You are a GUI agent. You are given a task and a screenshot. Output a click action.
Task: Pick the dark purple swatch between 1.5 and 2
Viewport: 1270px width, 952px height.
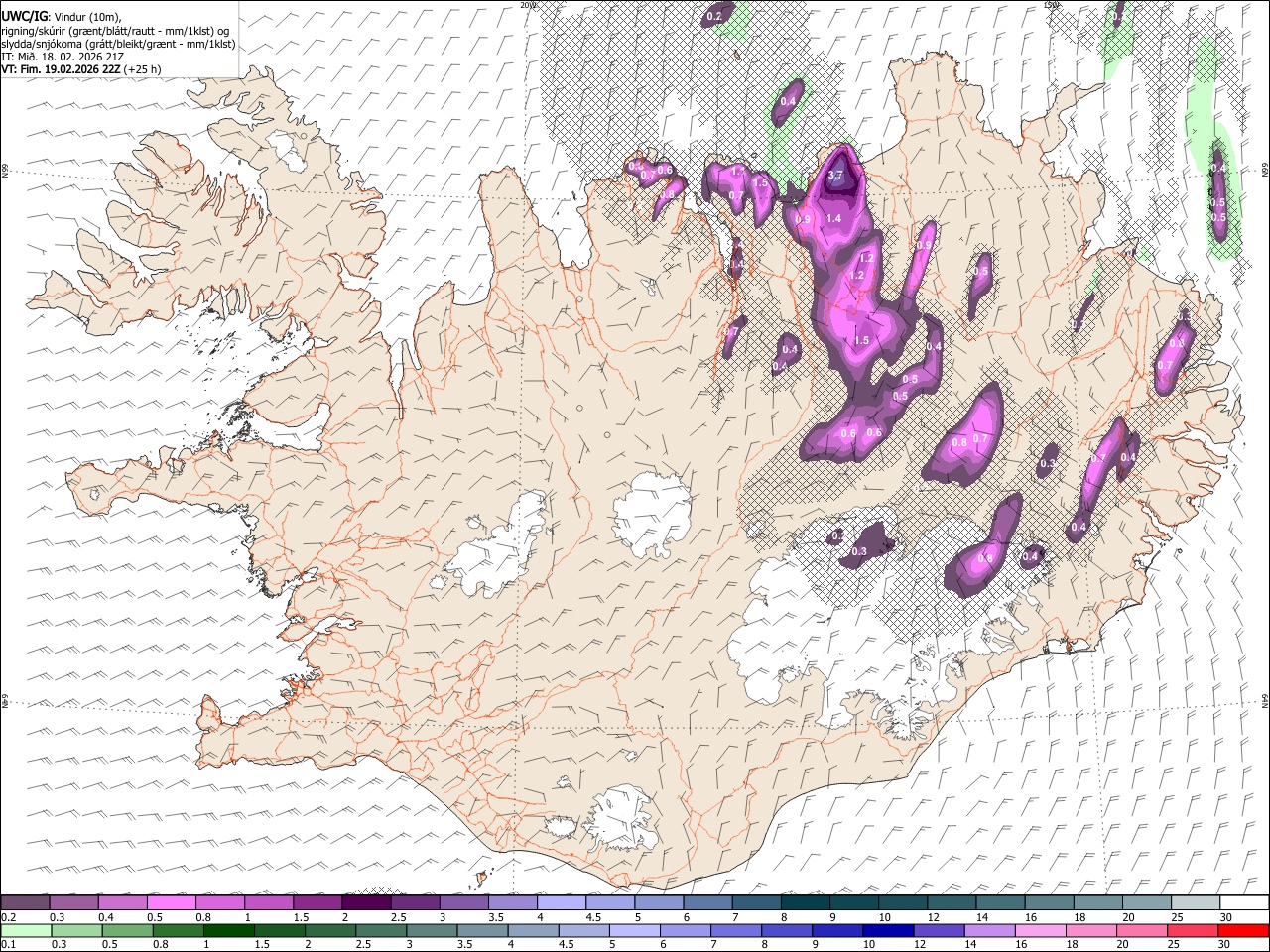317,902
